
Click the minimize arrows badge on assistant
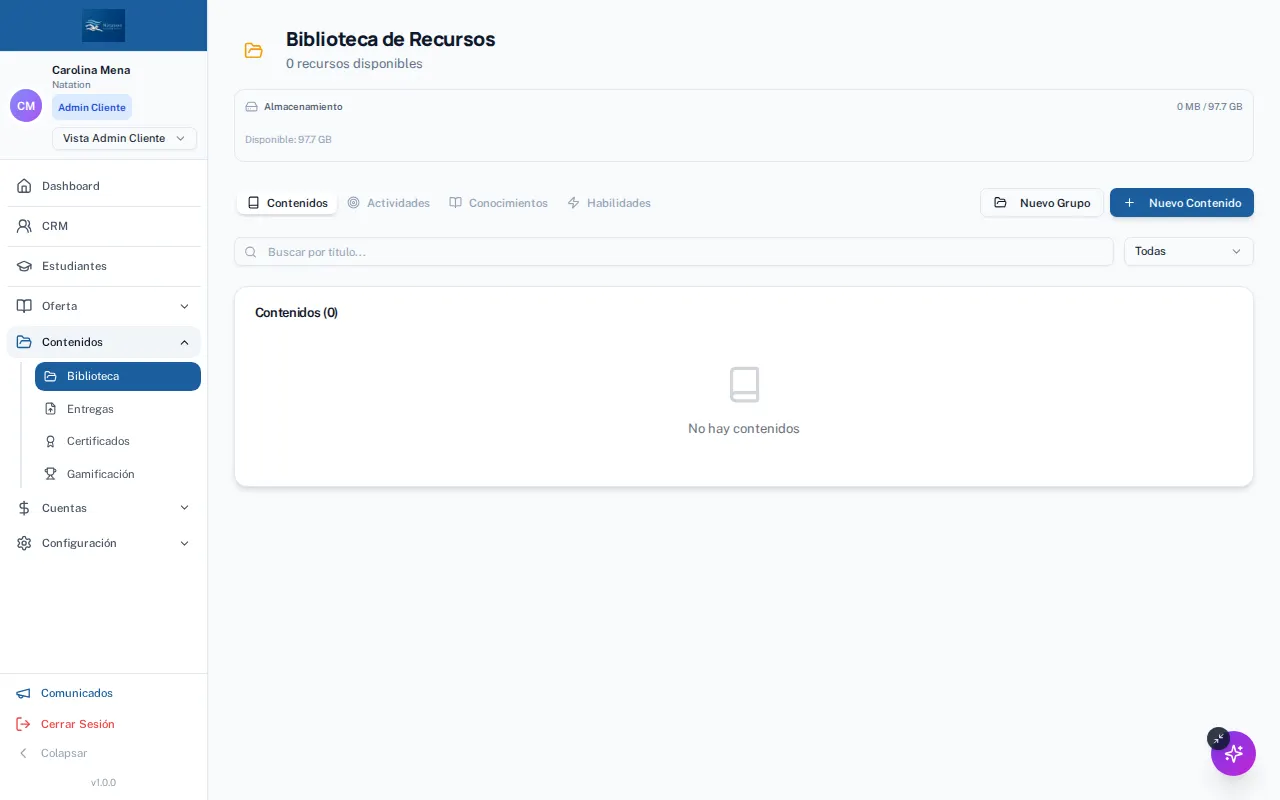(1218, 738)
